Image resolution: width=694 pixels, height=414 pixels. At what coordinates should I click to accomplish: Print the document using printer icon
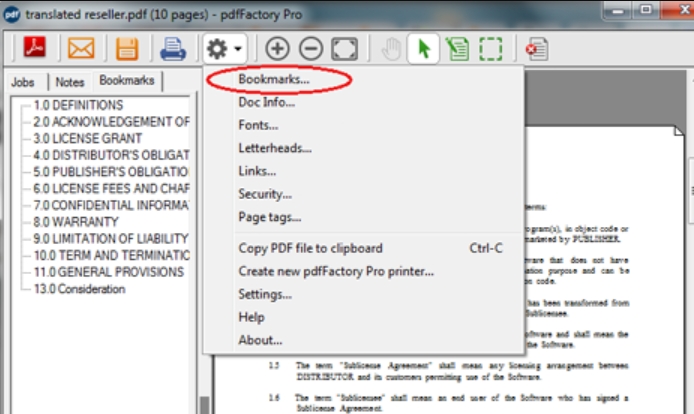click(173, 49)
